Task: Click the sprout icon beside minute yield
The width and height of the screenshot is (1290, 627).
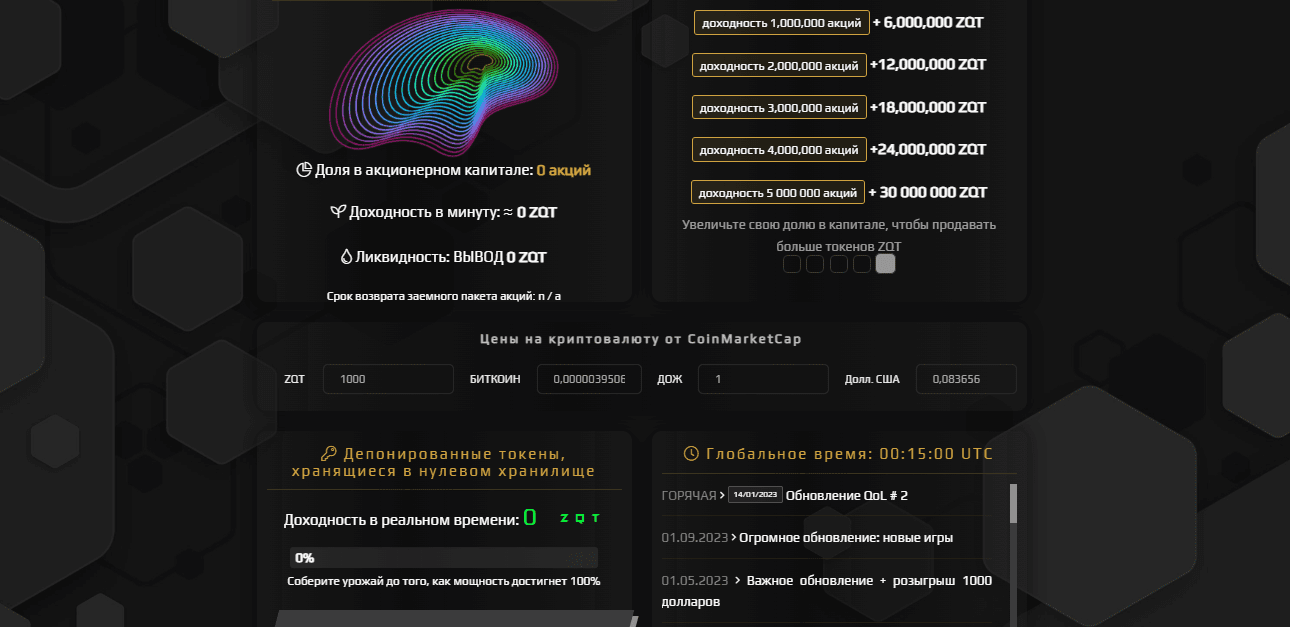Action: [x=340, y=212]
